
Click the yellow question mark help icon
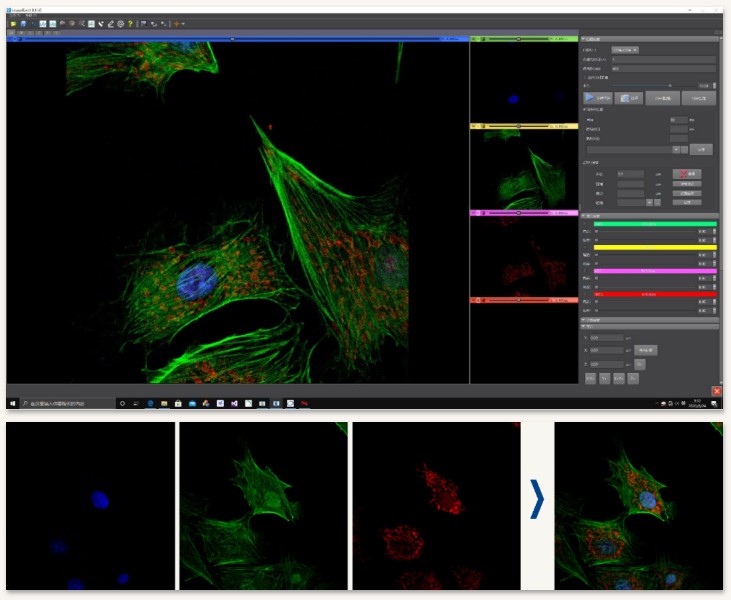(x=130, y=23)
